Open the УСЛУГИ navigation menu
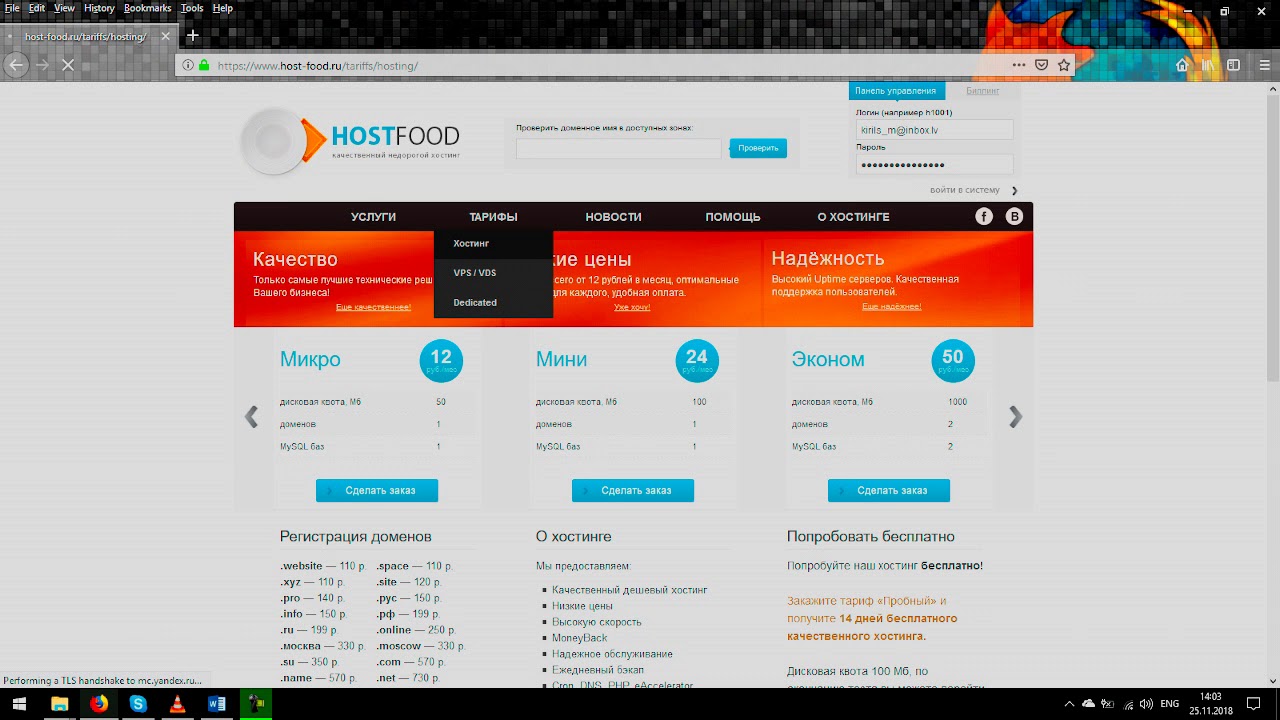The image size is (1280, 720). pos(373,217)
